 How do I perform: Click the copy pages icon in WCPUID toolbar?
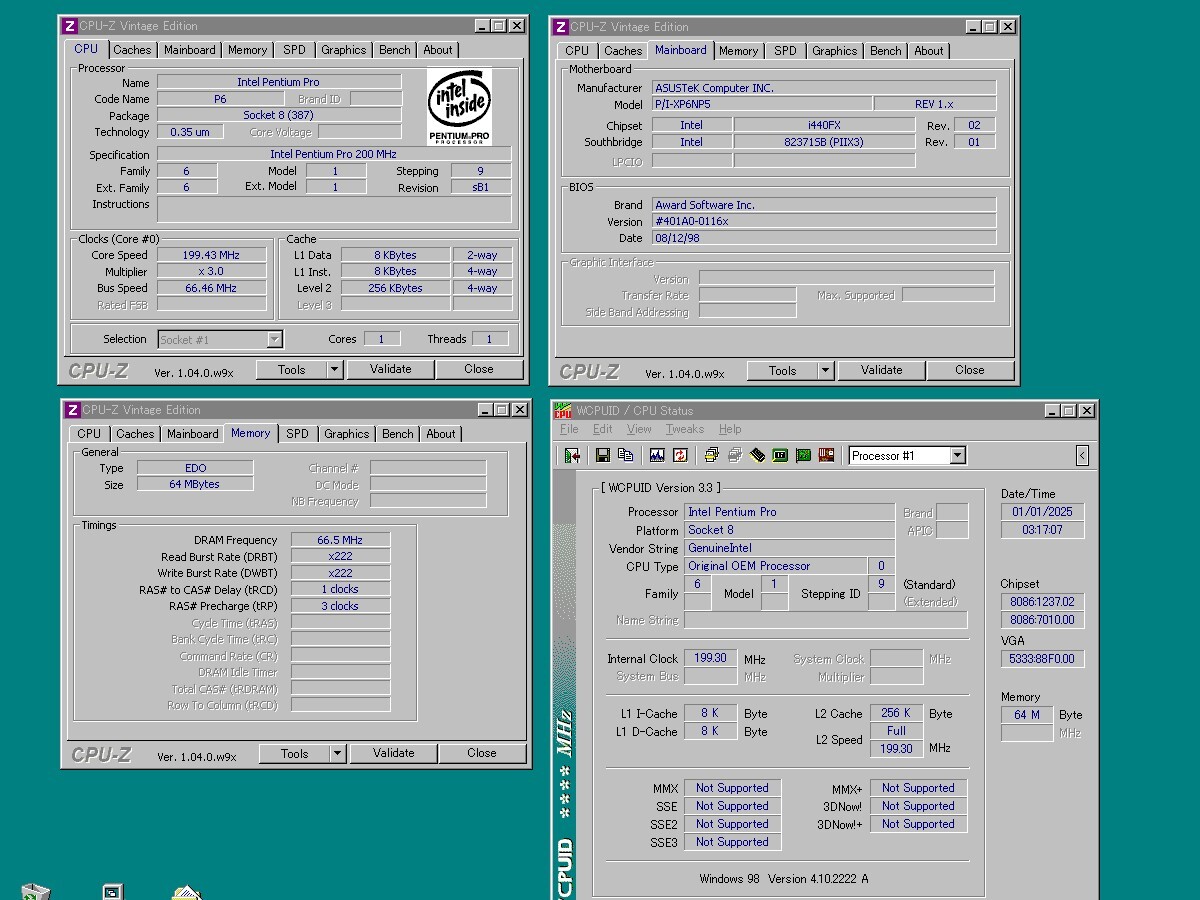click(x=626, y=456)
